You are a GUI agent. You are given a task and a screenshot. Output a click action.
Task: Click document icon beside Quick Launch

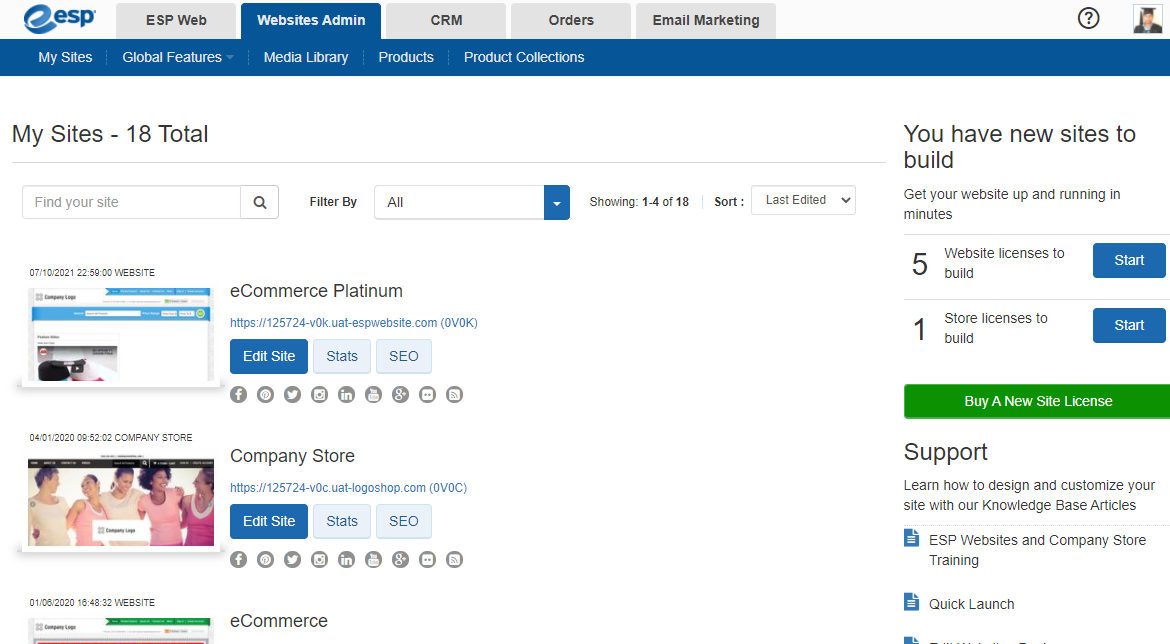point(911,601)
